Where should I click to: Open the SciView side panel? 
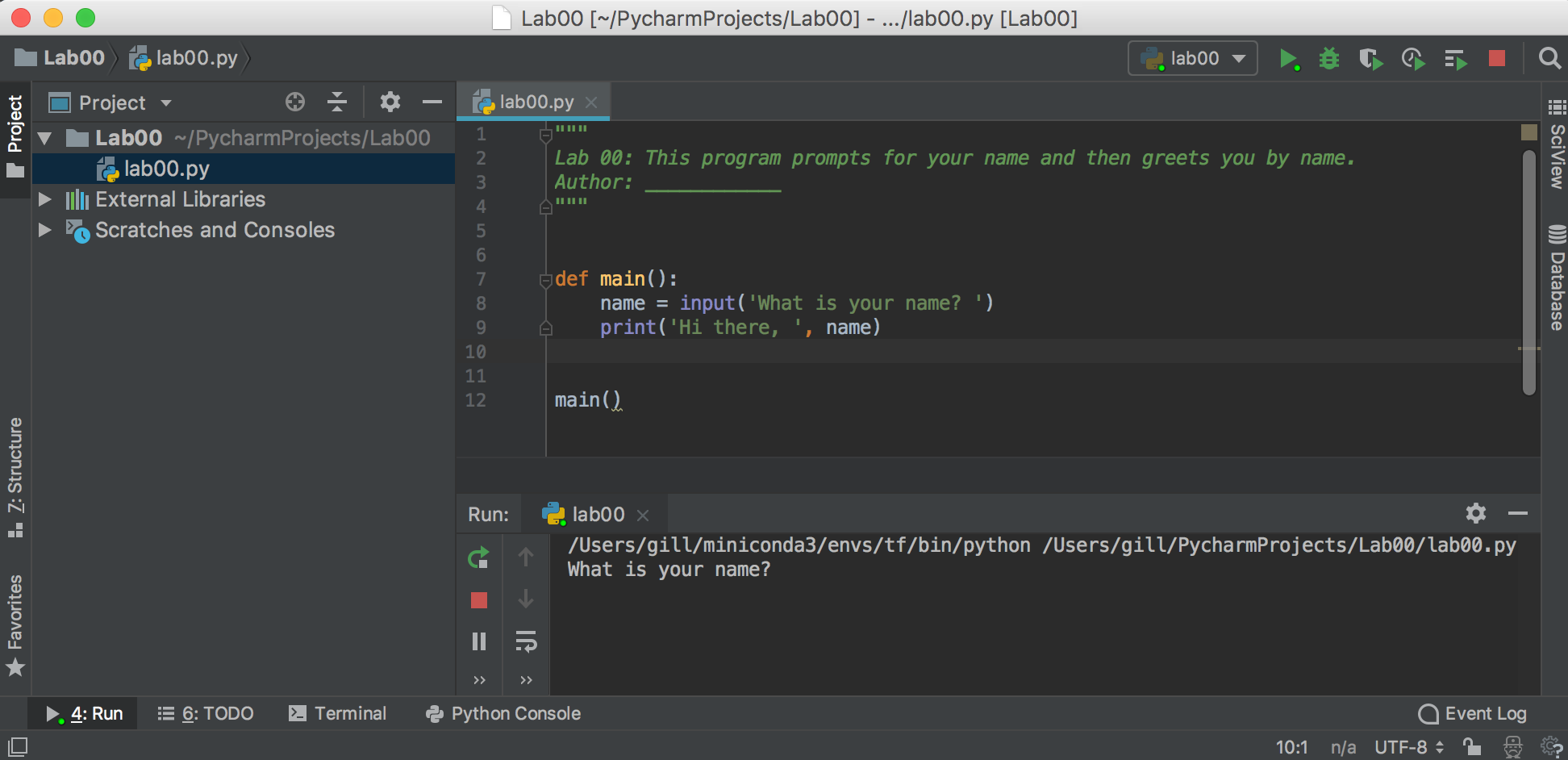click(x=1556, y=144)
